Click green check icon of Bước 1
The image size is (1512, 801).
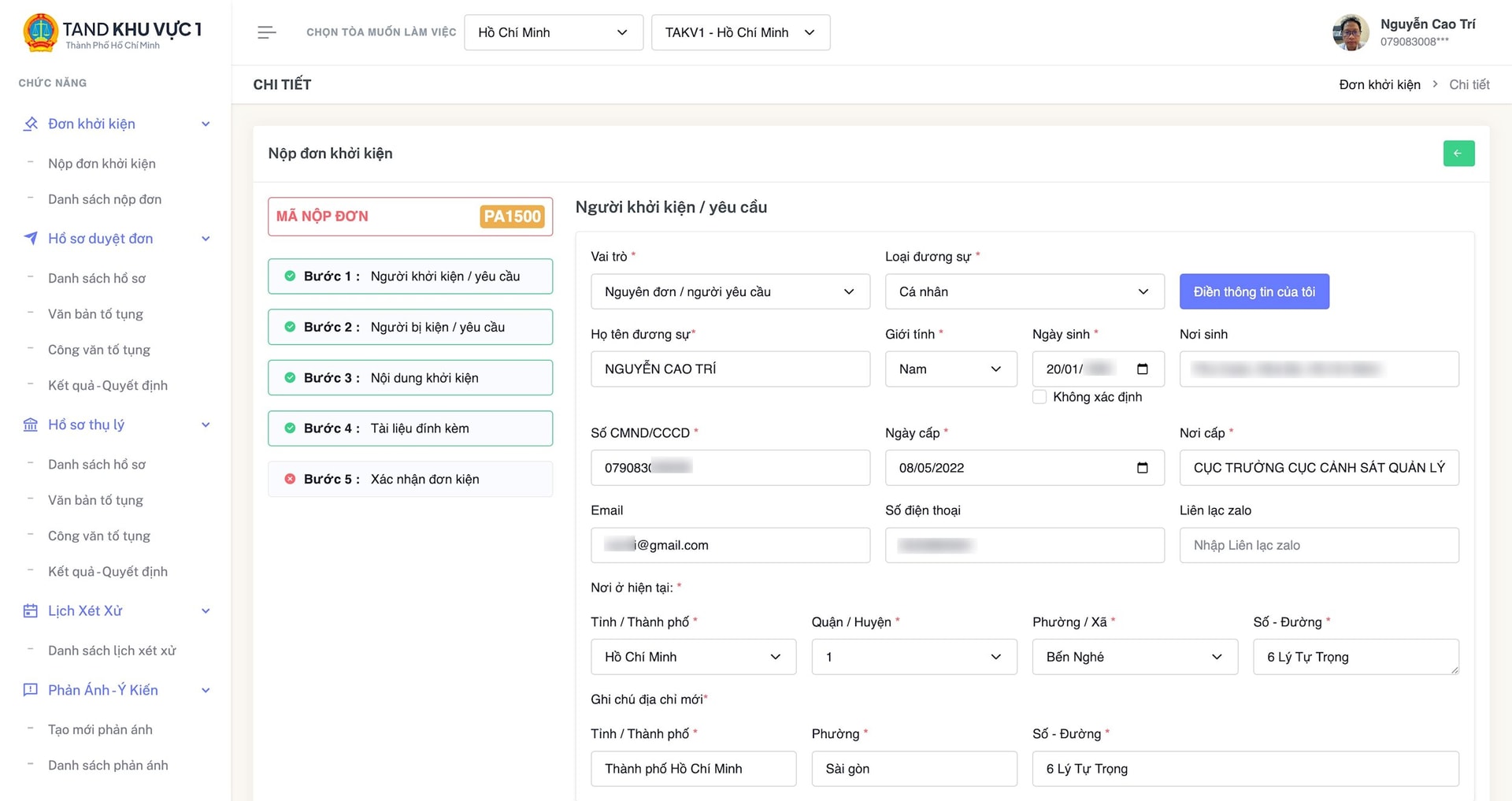click(x=290, y=276)
